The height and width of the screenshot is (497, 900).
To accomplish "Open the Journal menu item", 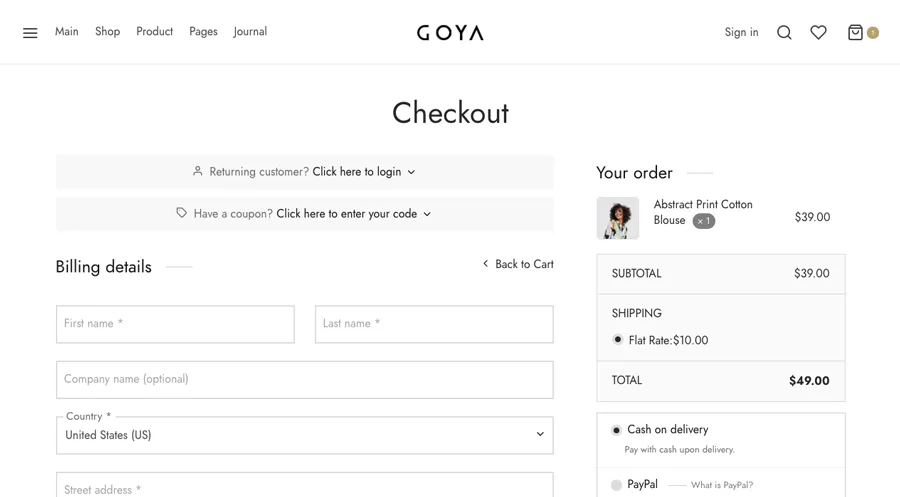I will pyautogui.click(x=250, y=32).
